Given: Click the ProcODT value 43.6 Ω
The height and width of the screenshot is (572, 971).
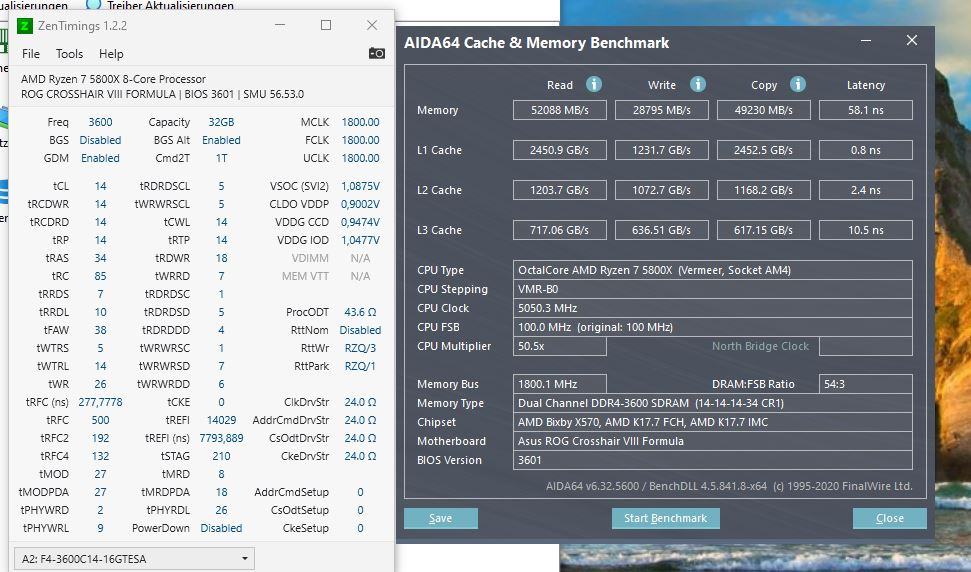Looking at the screenshot, I should [360, 312].
